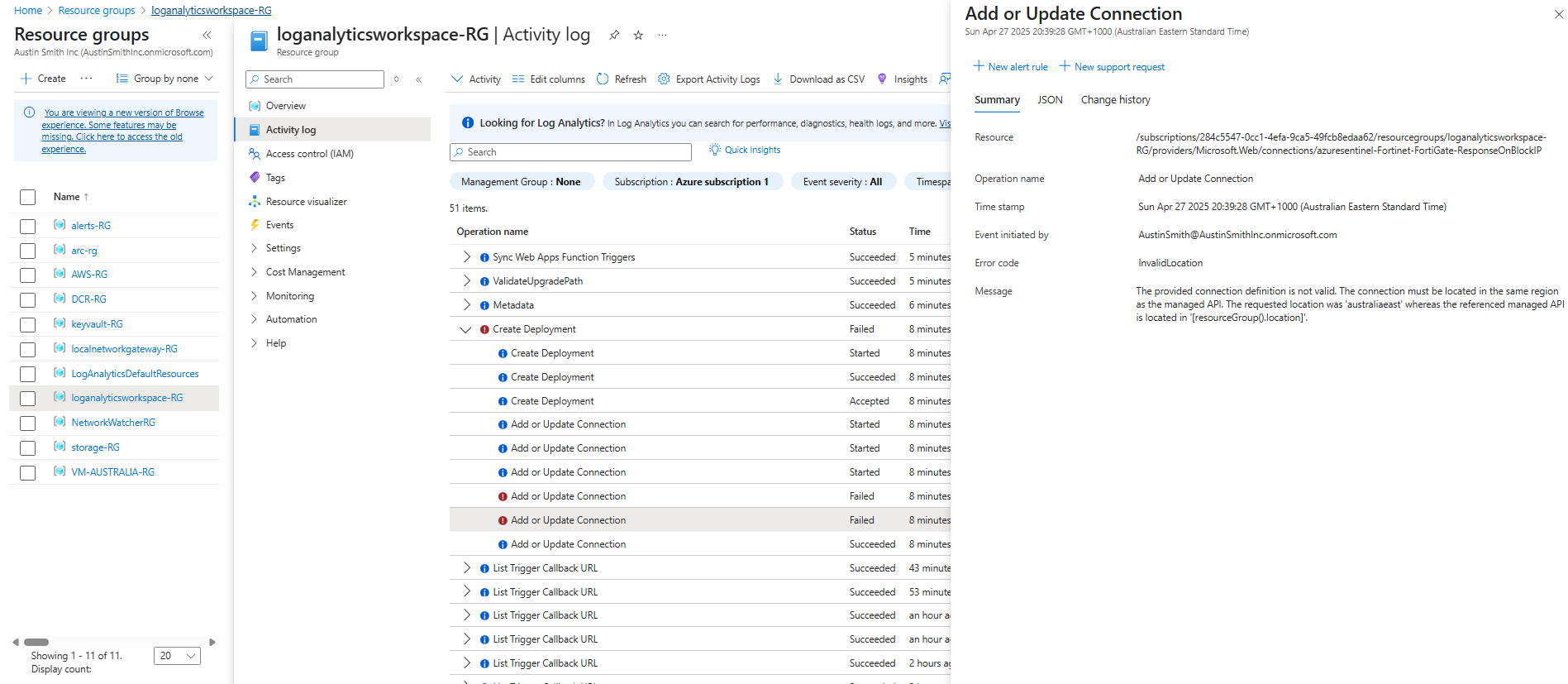
Task: Click Resource groups breadcrumb link
Action: [x=97, y=11]
